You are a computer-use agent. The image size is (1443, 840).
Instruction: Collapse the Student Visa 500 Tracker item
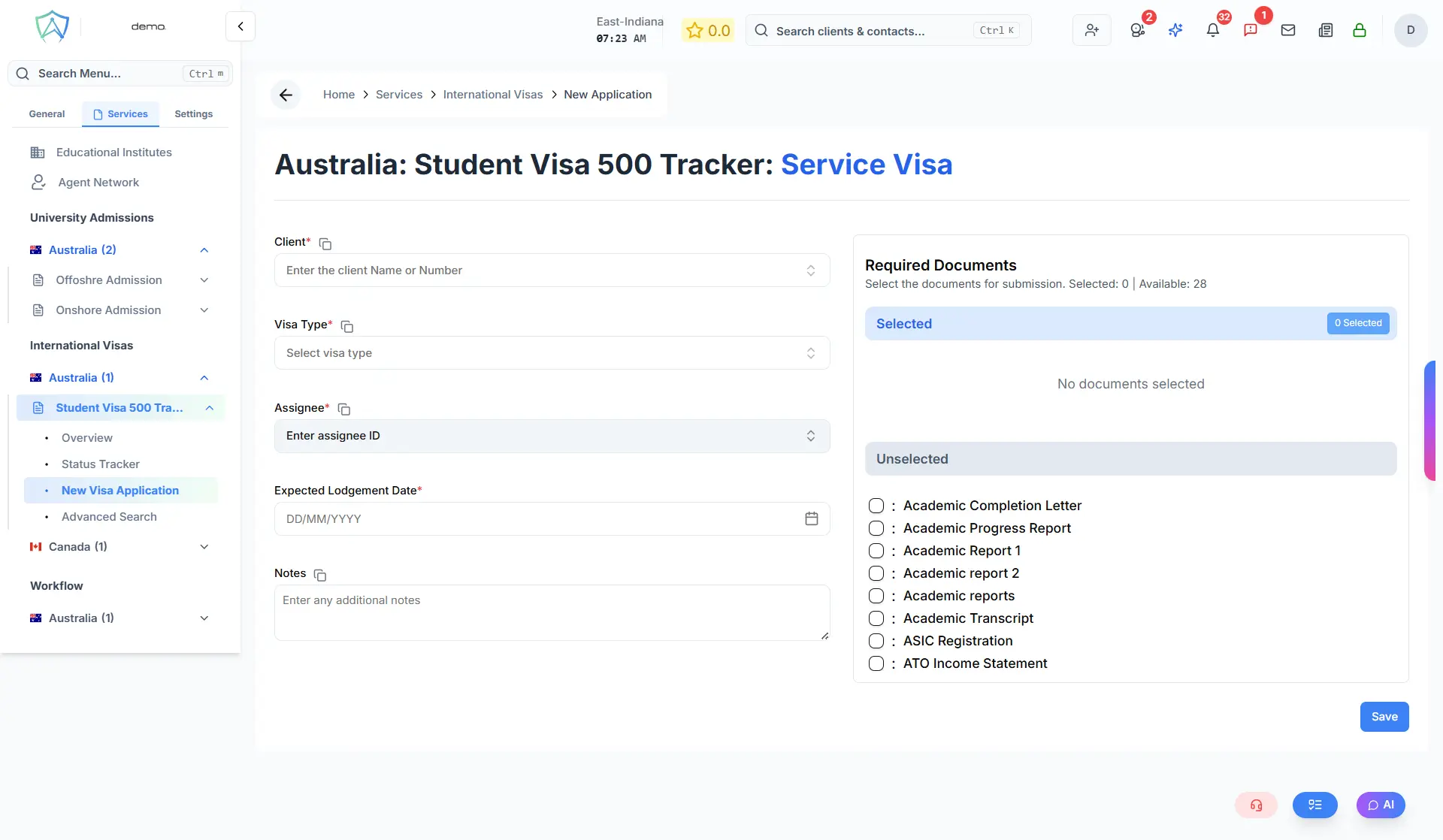[x=210, y=408]
